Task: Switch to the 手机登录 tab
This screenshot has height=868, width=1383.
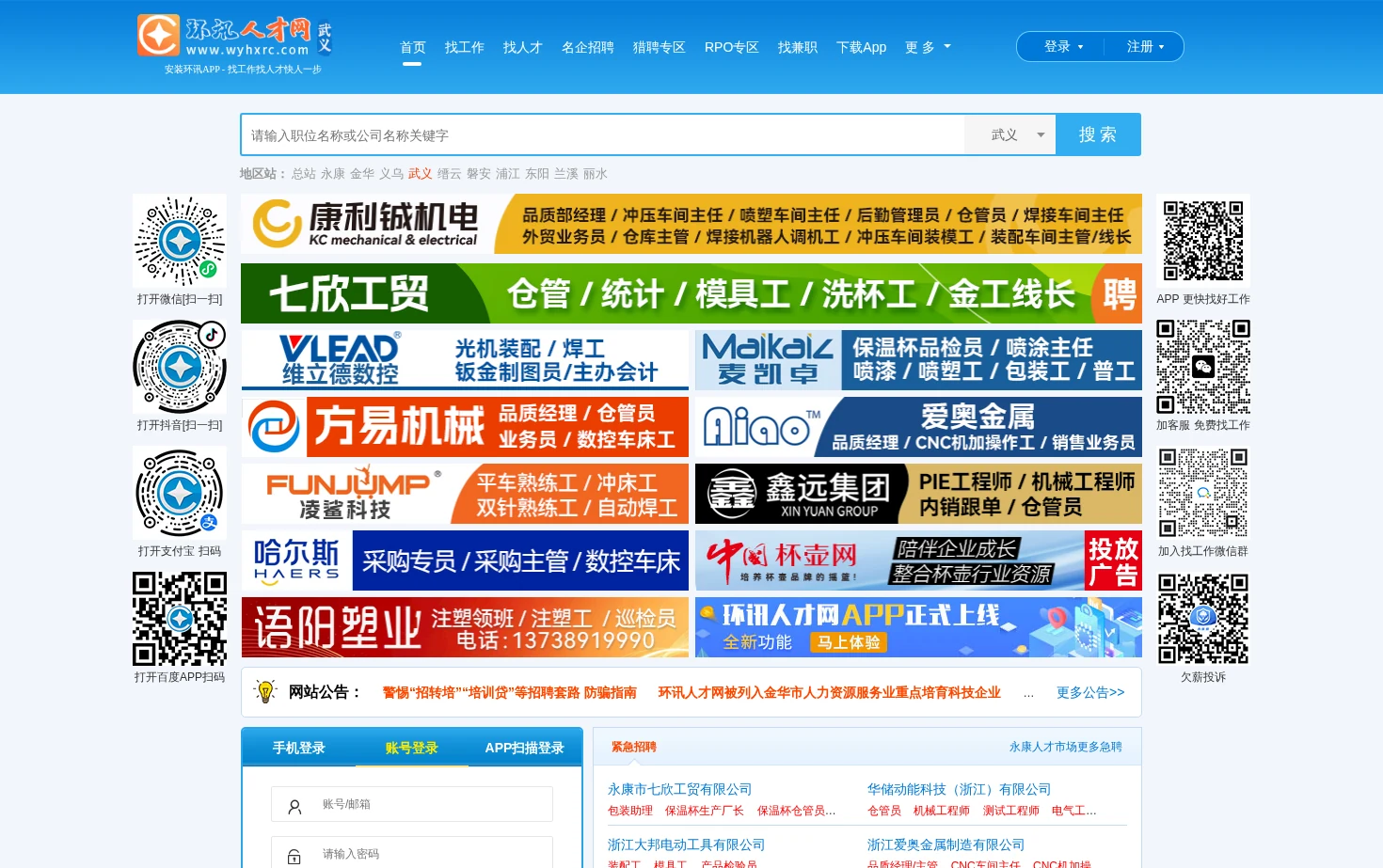Action: pos(299,748)
